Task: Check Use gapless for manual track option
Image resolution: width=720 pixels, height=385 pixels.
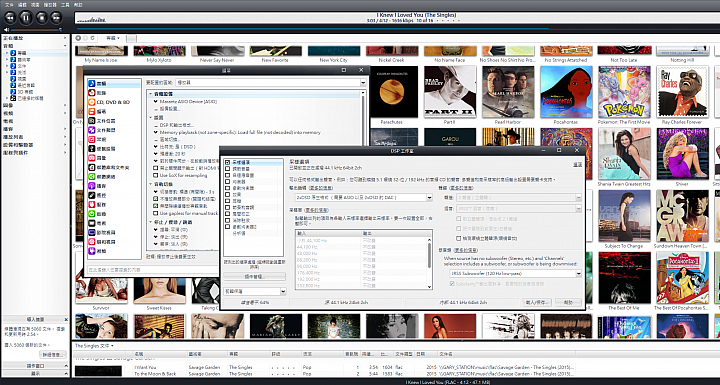Action: (x=156, y=213)
